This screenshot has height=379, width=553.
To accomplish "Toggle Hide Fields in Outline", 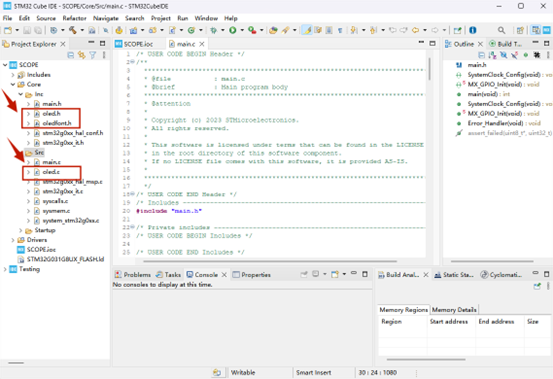I will (x=504, y=55).
